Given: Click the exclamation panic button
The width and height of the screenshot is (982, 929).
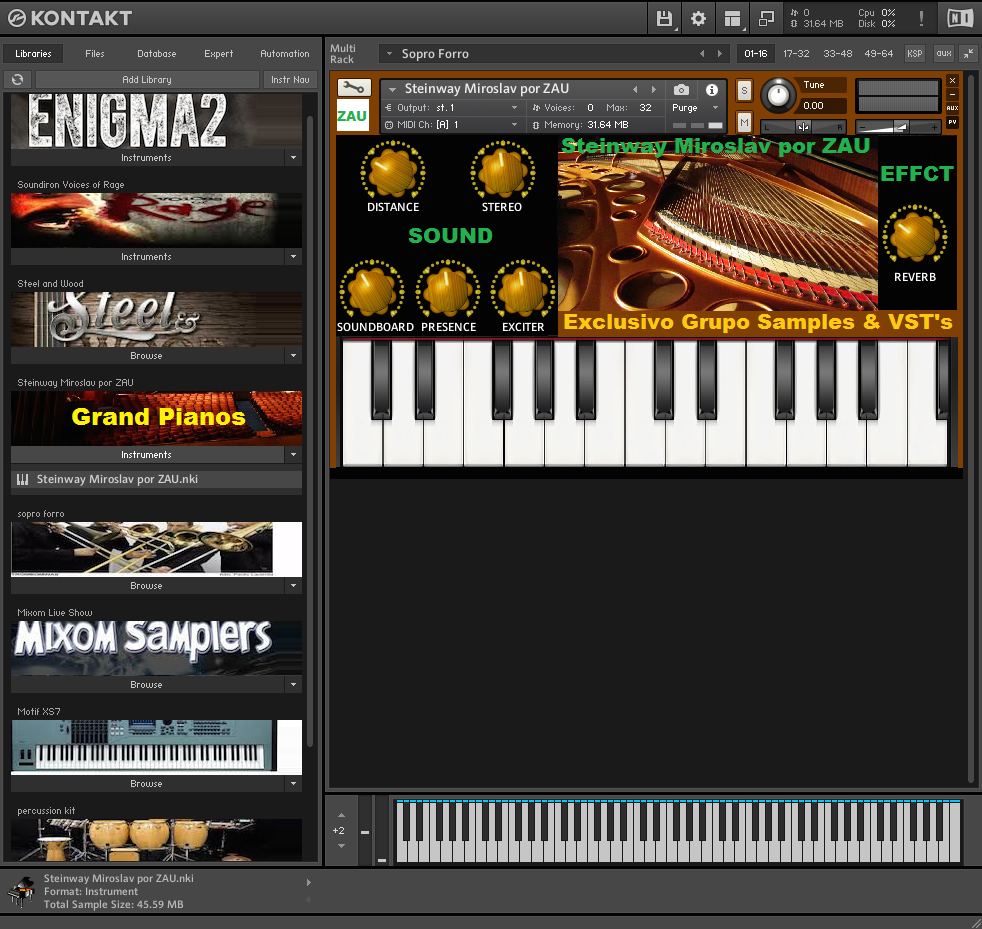Looking at the screenshot, I should [921, 19].
